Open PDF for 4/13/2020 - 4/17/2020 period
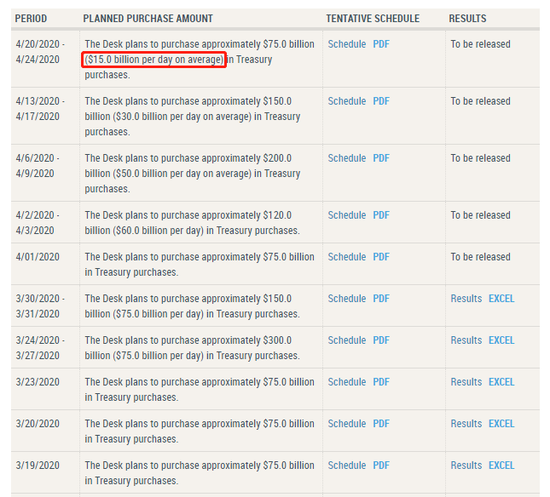 381,101
